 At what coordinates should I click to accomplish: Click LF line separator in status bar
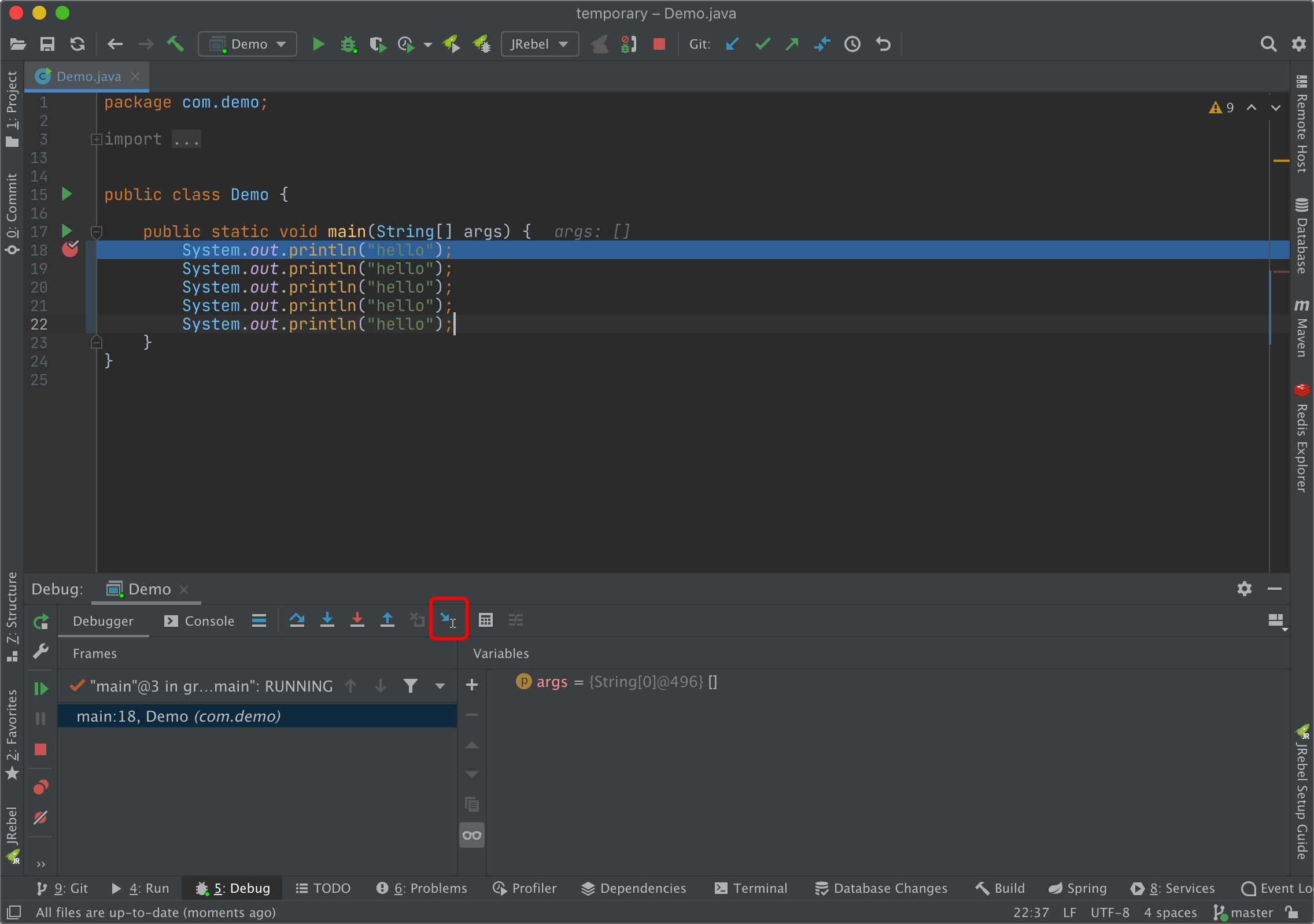pyautogui.click(x=1069, y=912)
